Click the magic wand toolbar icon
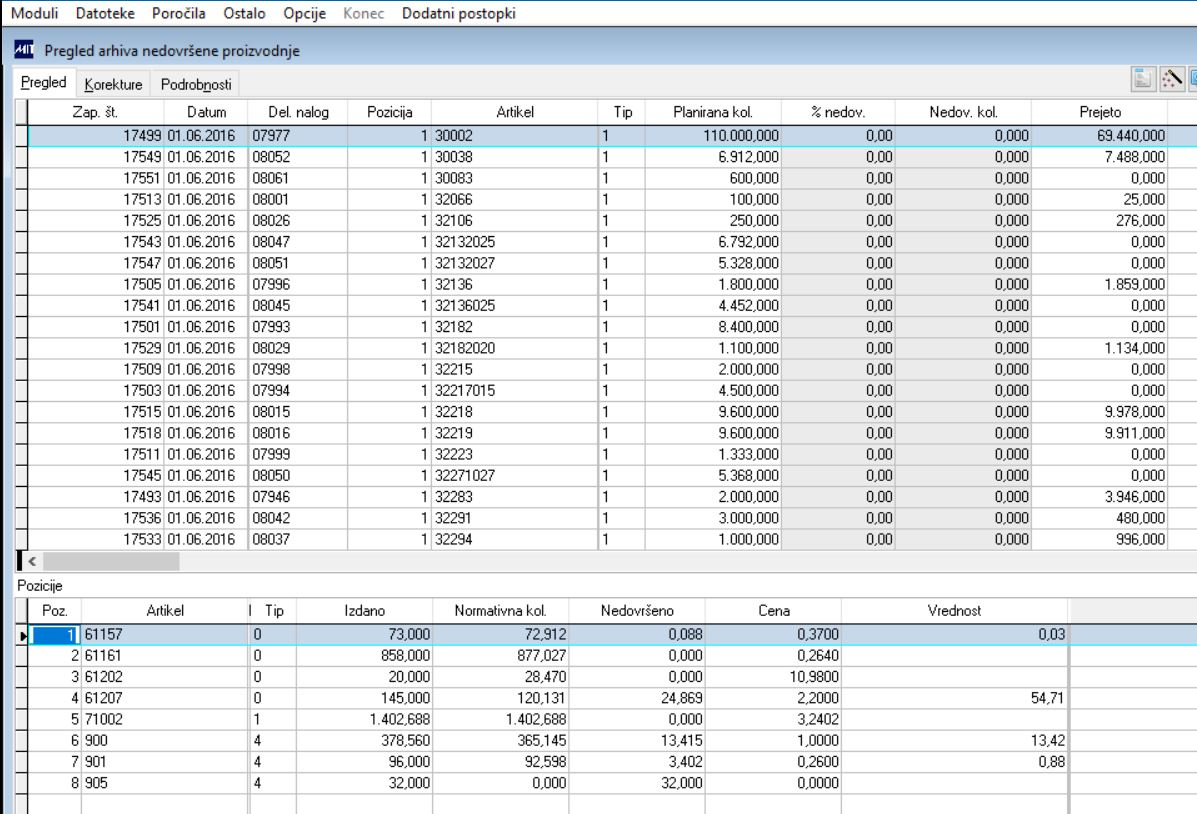1197x814 pixels. pos(1172,79)
